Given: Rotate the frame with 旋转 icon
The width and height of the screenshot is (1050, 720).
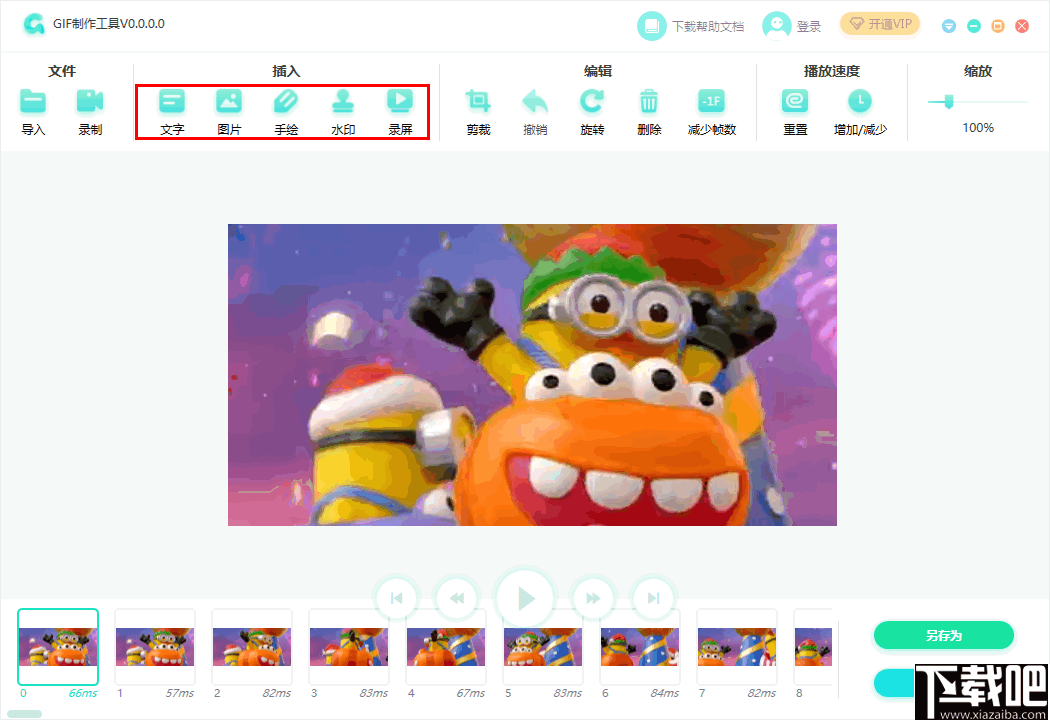Looking at the screenshot, I should [x=592, y=102].
